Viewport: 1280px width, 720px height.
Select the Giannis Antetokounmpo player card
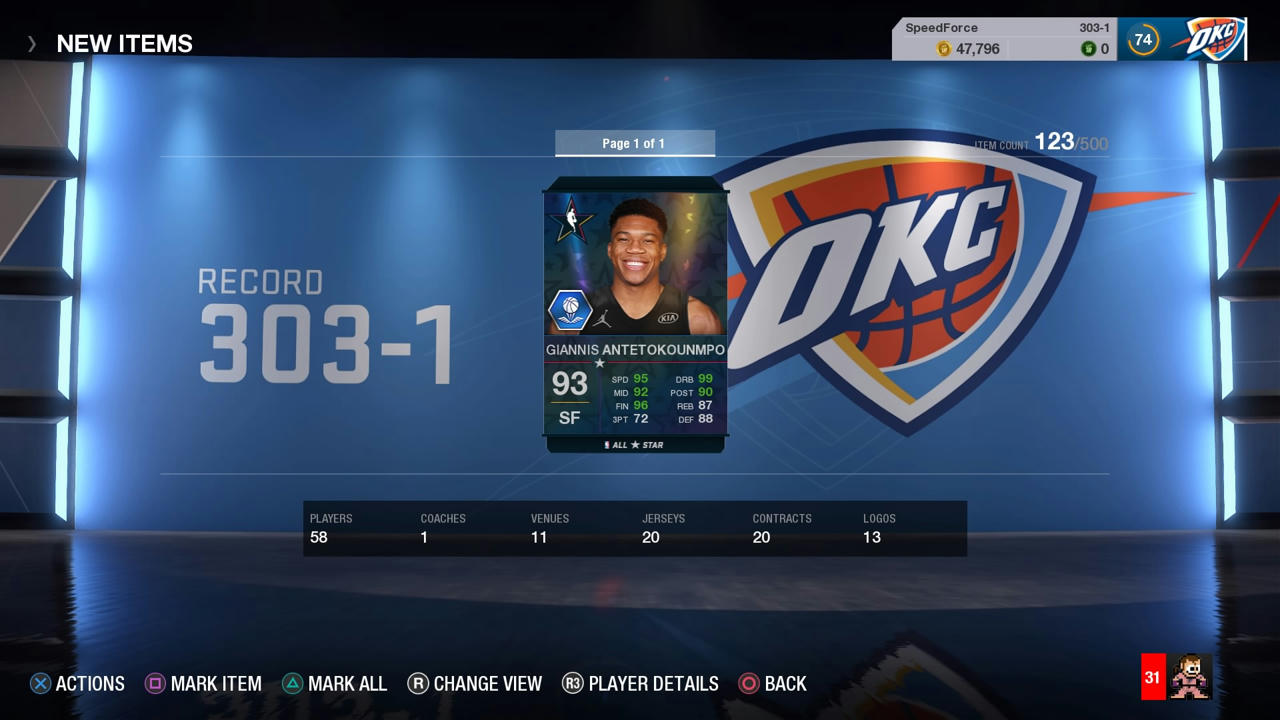pyautogui.click(x=635, y=315)
